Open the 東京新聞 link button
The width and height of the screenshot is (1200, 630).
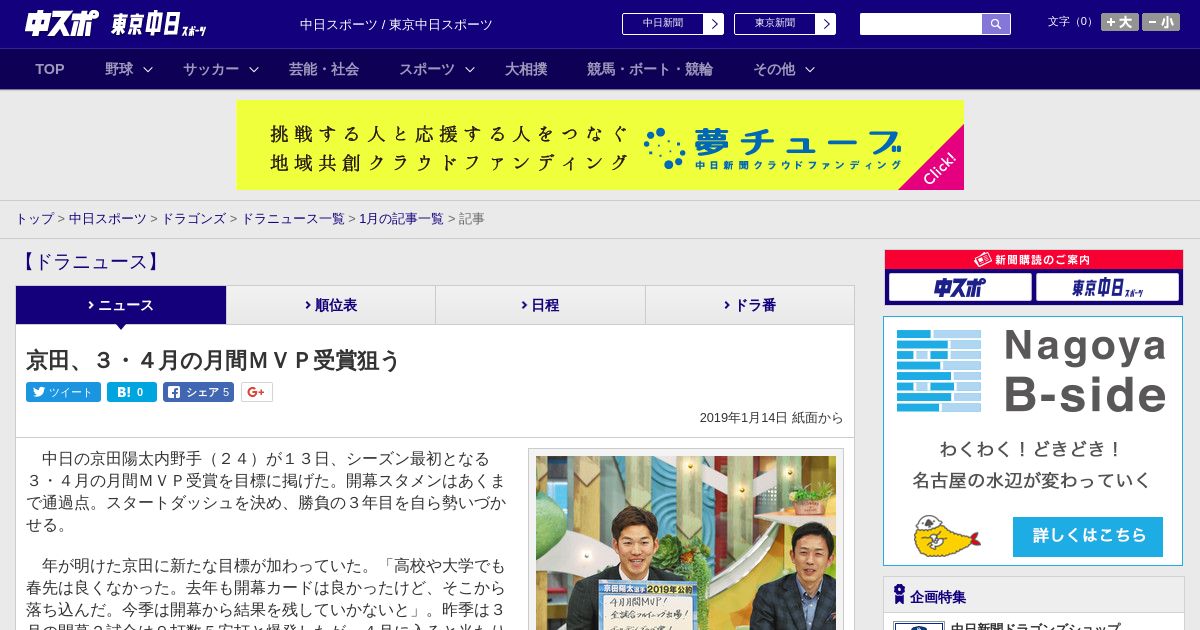click(x=775, y=24)
